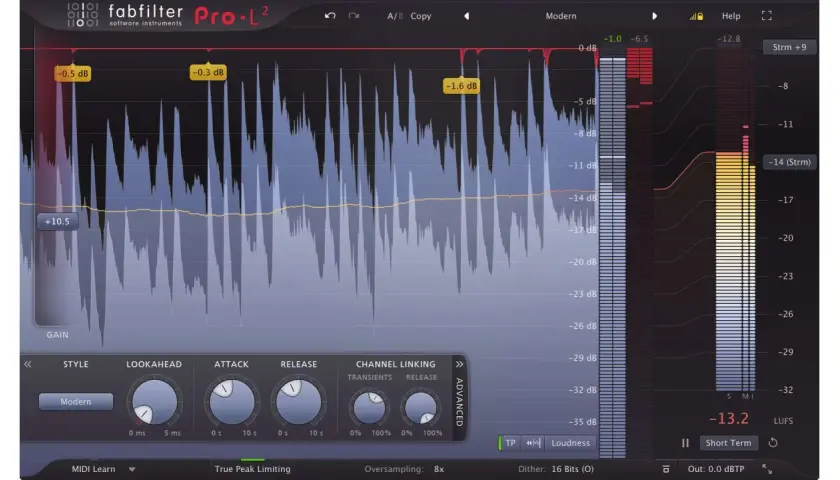Click the Channel Linking Release knob

pos(421,407)
